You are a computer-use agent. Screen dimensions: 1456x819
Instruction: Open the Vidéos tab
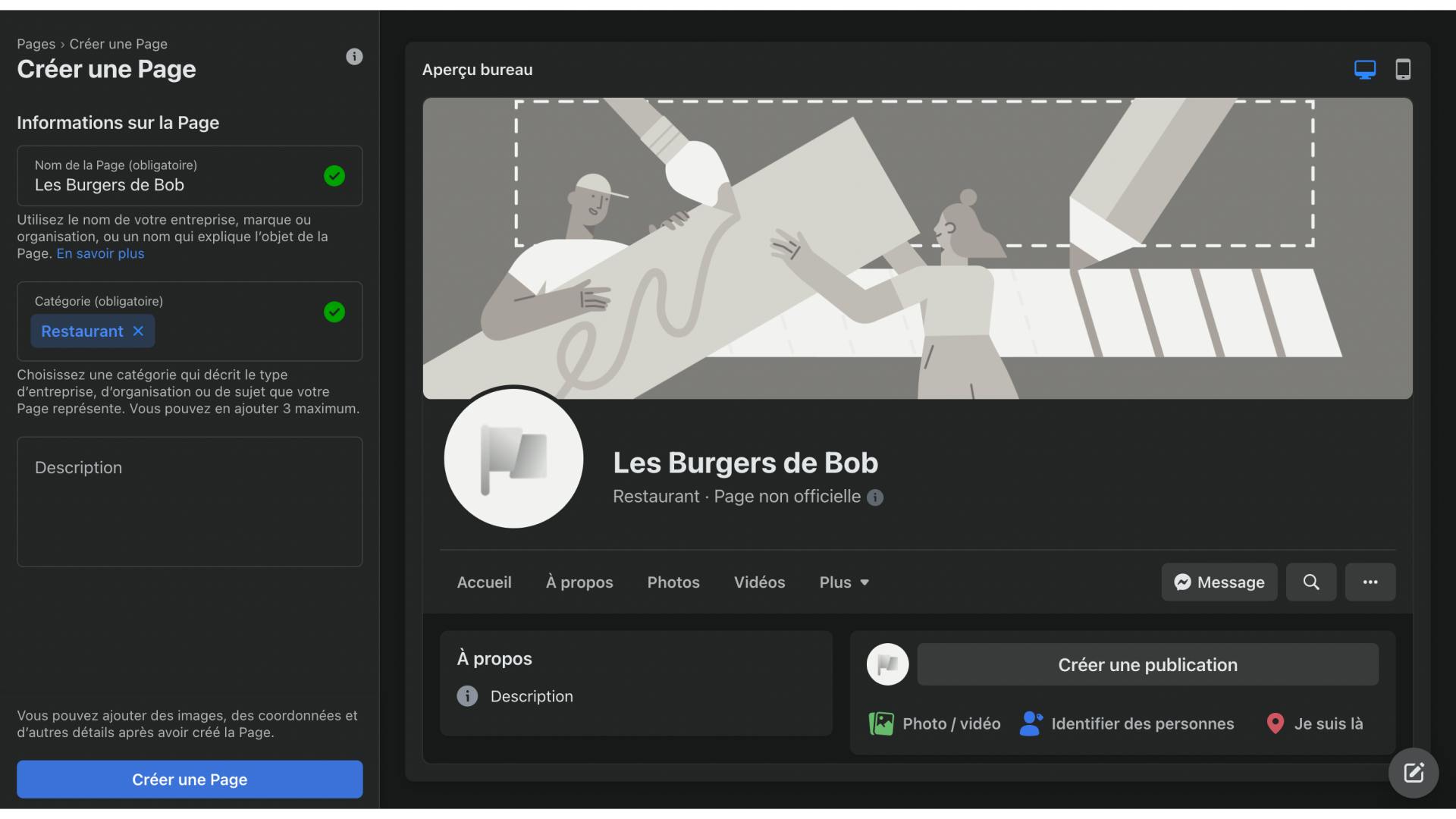tap(759, 582)
